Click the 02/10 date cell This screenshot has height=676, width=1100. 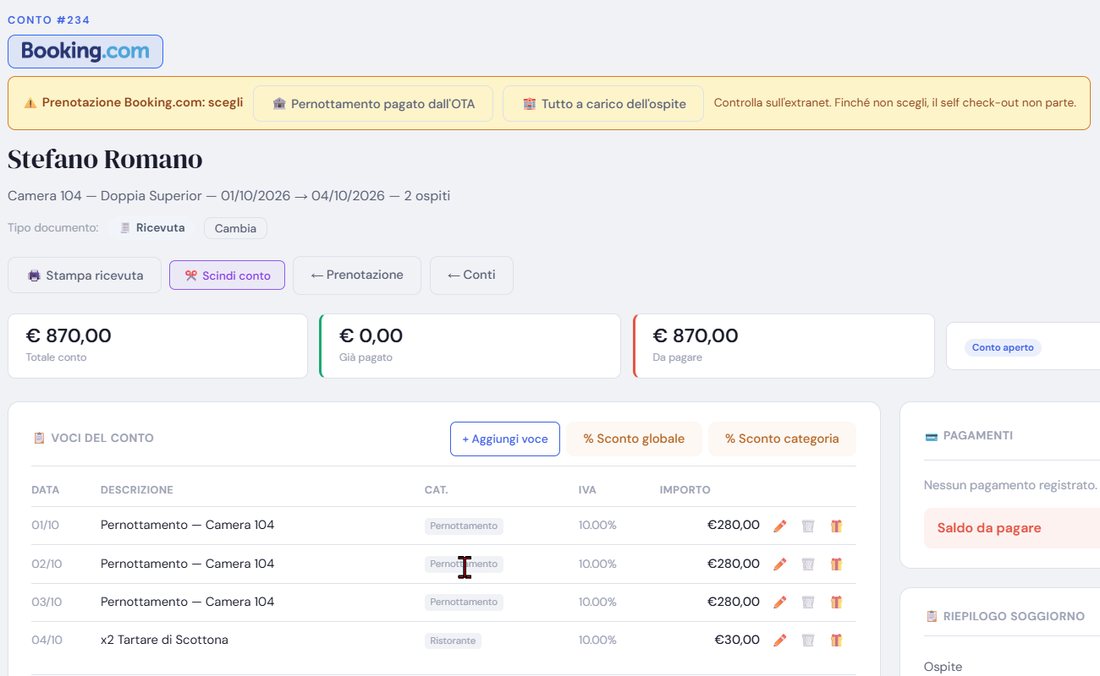click(x=47, y=564)
